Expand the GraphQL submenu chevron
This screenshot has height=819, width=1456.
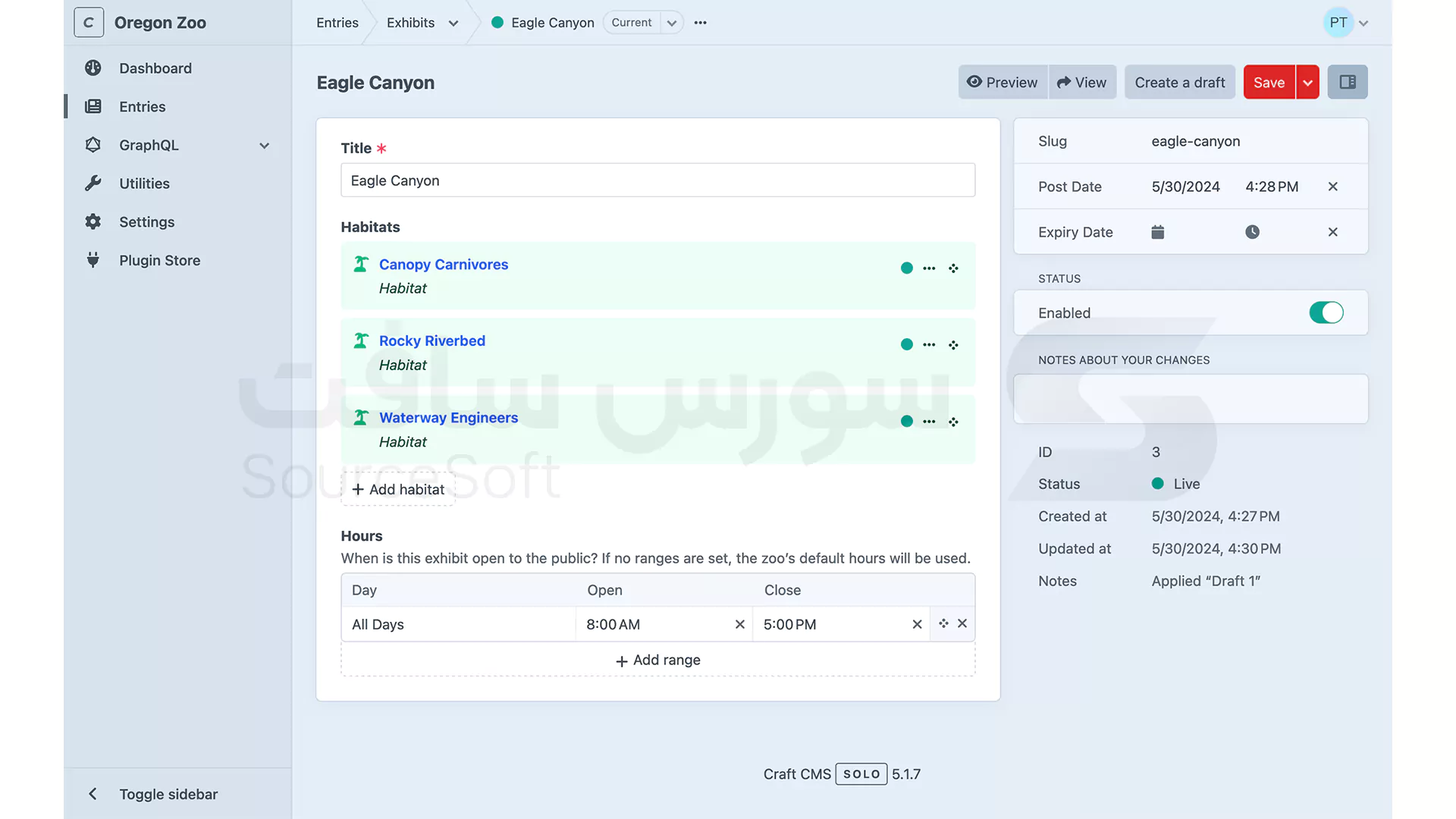pos(264,146)
